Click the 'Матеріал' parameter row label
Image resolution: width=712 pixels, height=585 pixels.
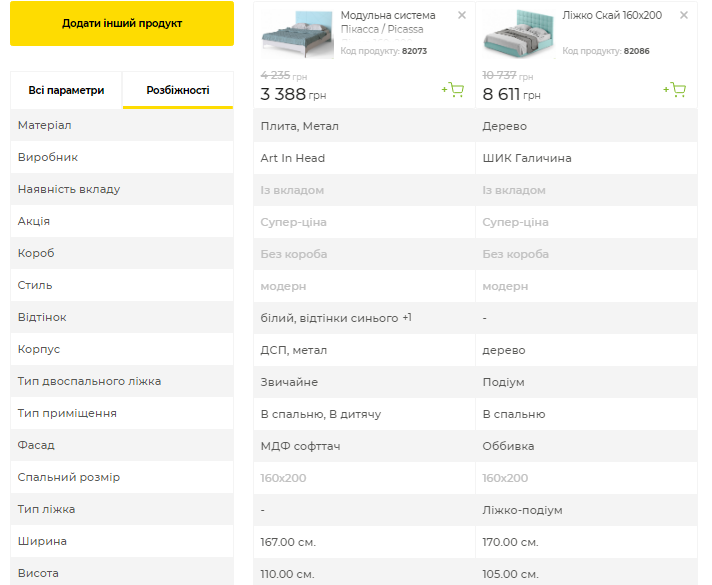click(x=44, y=125)
